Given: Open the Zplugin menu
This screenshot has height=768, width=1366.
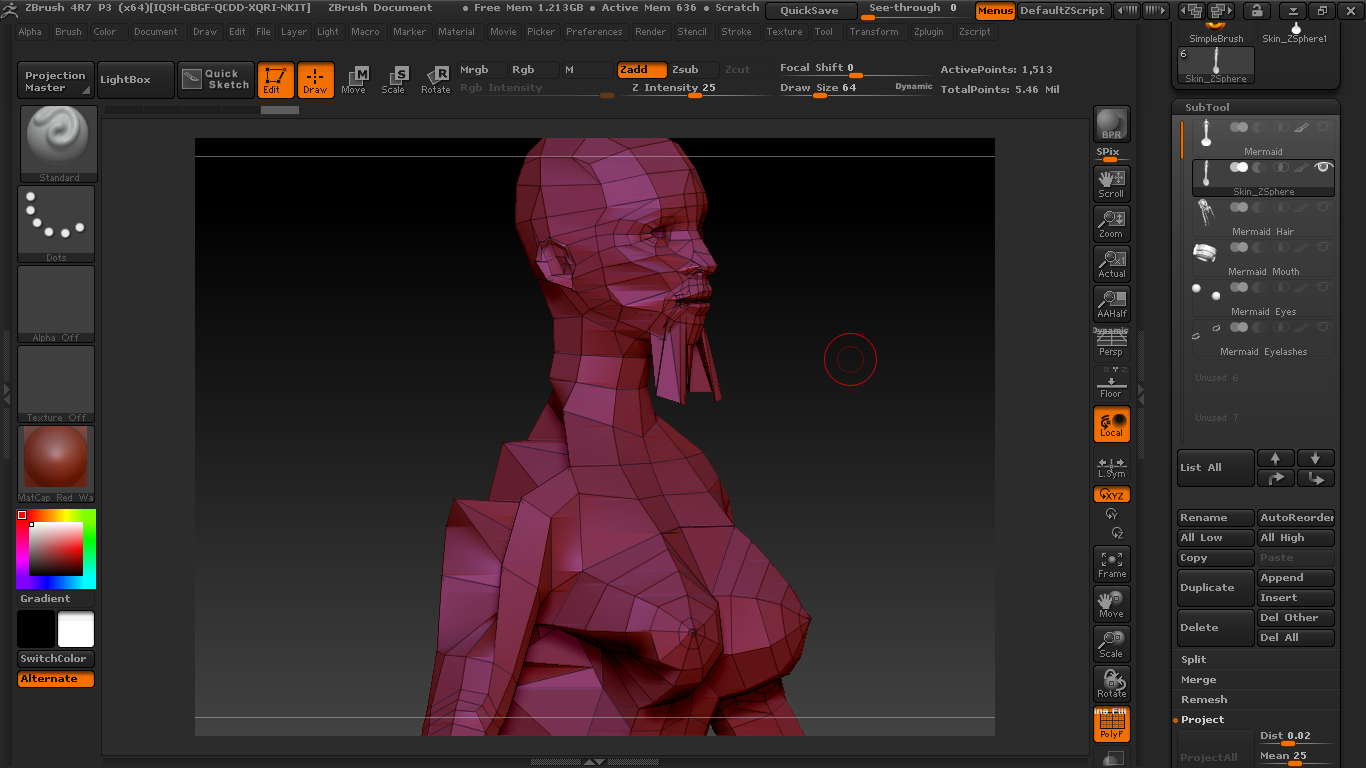Looking at the screenshot, I should pos(928,32).
